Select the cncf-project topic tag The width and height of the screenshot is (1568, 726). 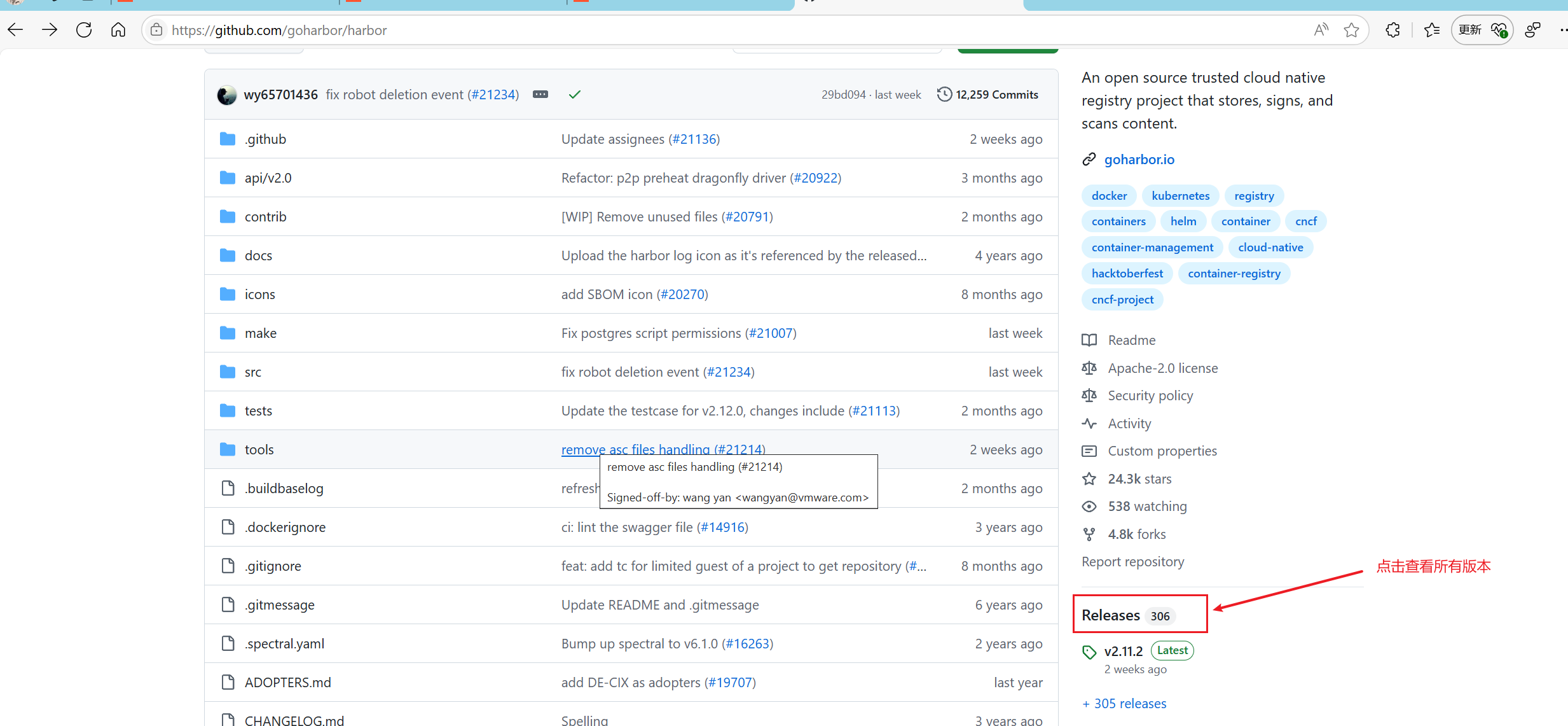tap(1122, 300)
